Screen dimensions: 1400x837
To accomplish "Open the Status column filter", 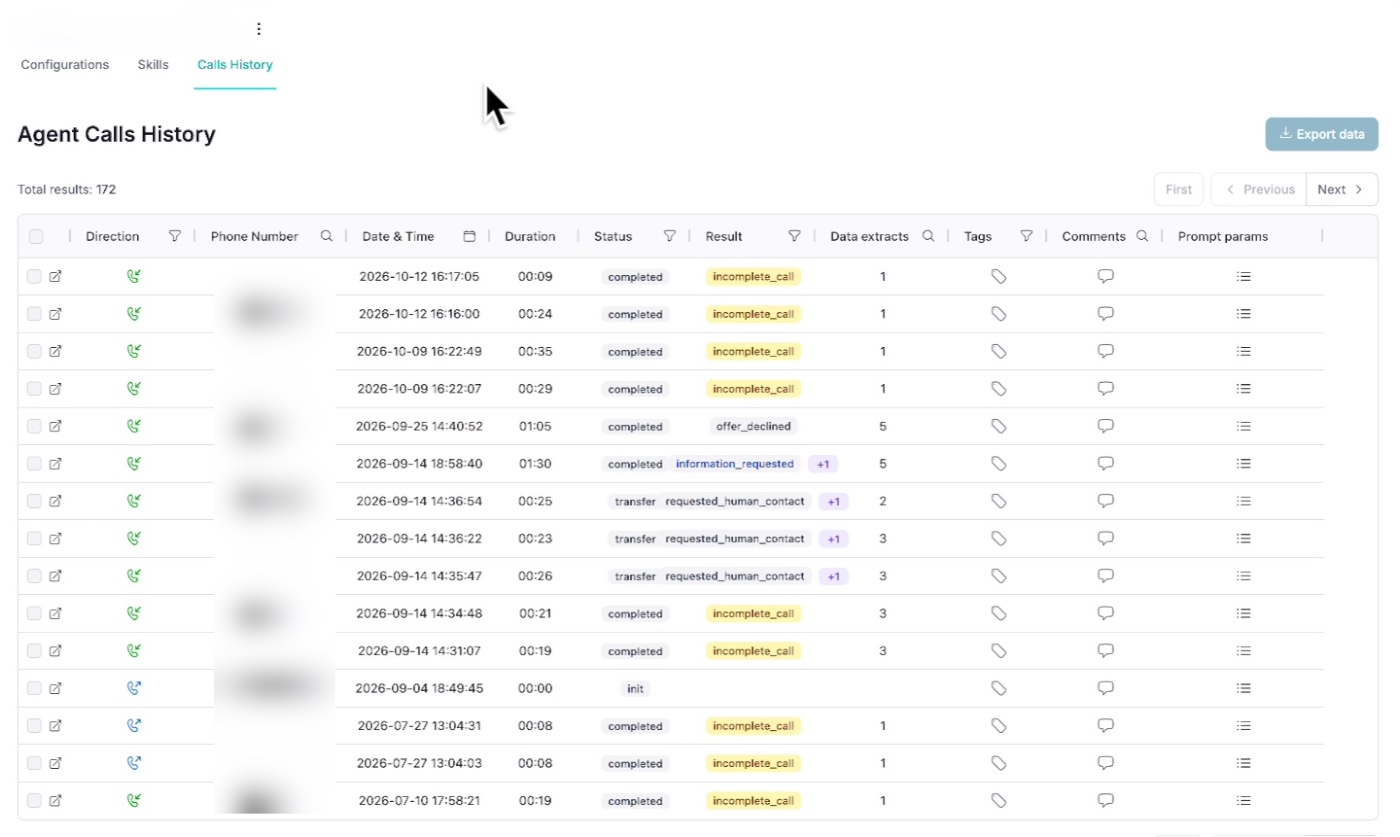I will coord(670,237).
